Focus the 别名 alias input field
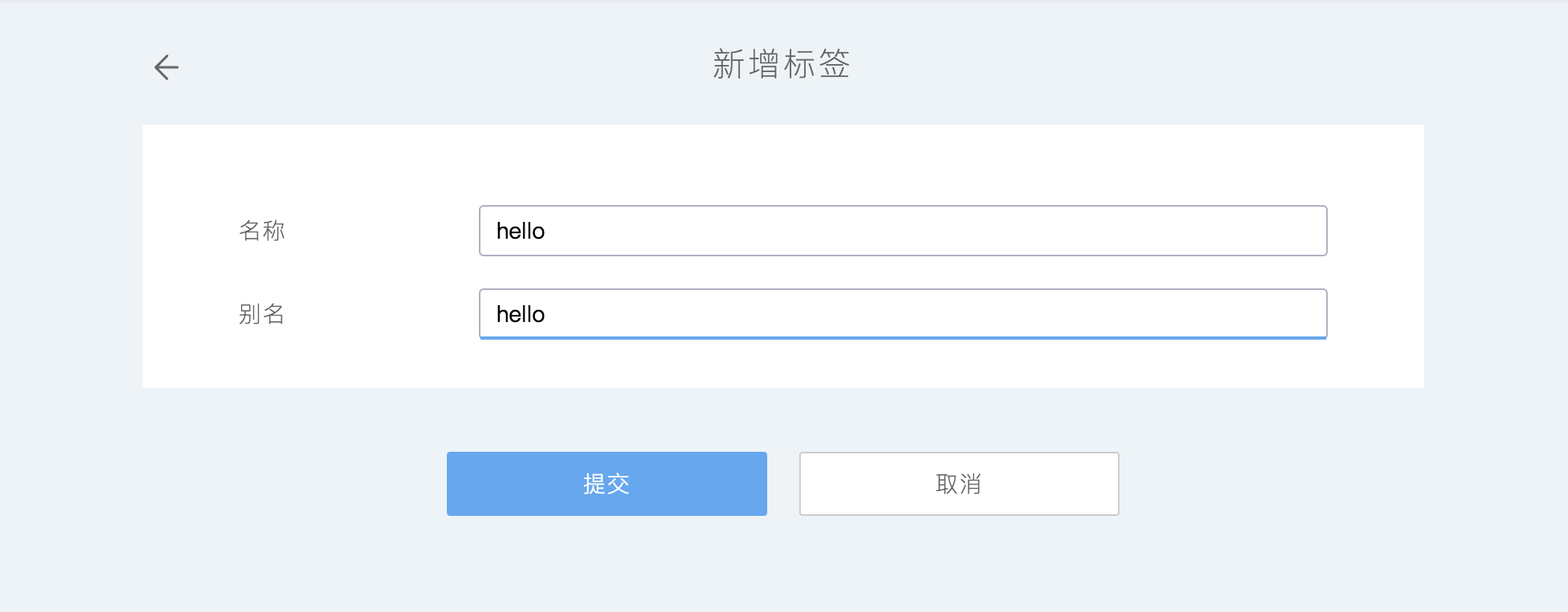The width and height of the screenshot is (1568, 612). click(903, 314)
